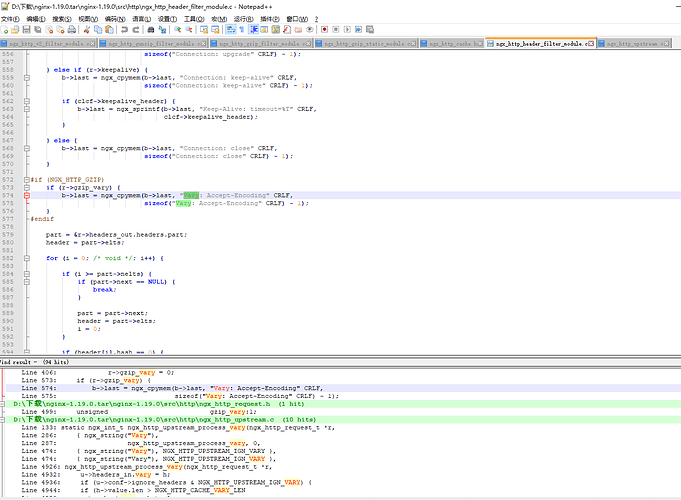Paste clipboard using the toolbar icon

109,30
